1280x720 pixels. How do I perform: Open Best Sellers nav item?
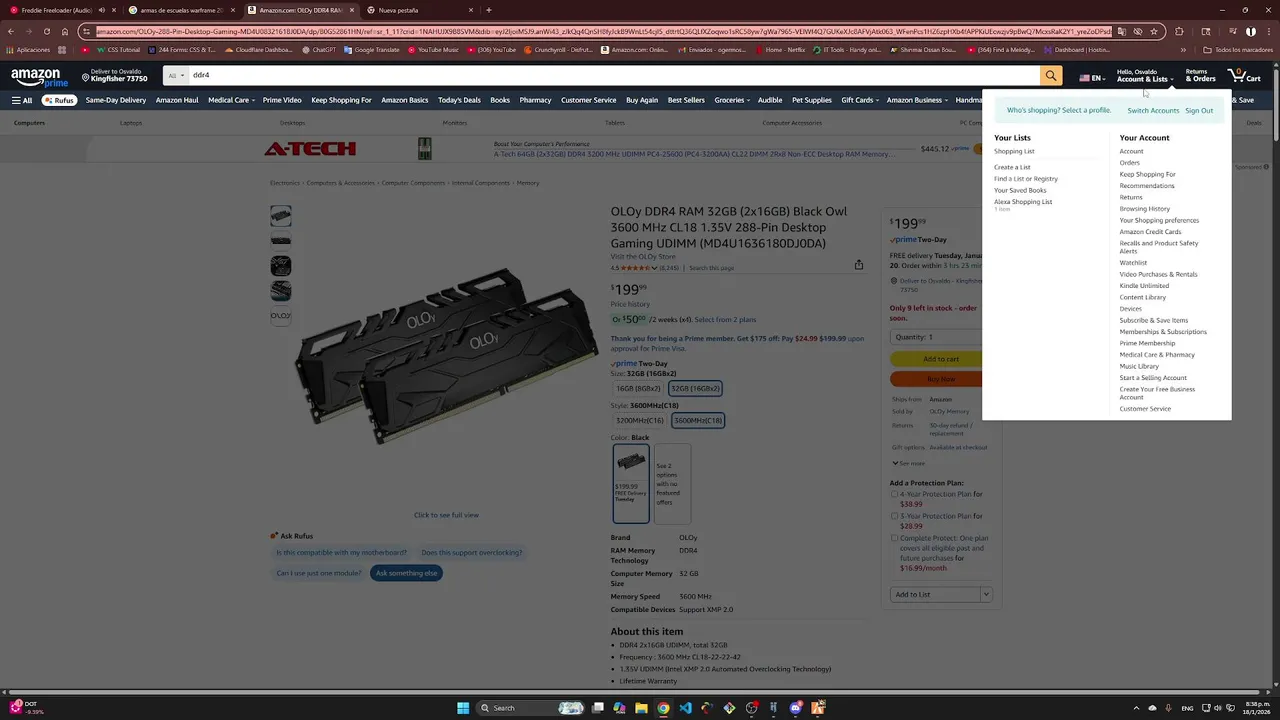coord(686,100)
